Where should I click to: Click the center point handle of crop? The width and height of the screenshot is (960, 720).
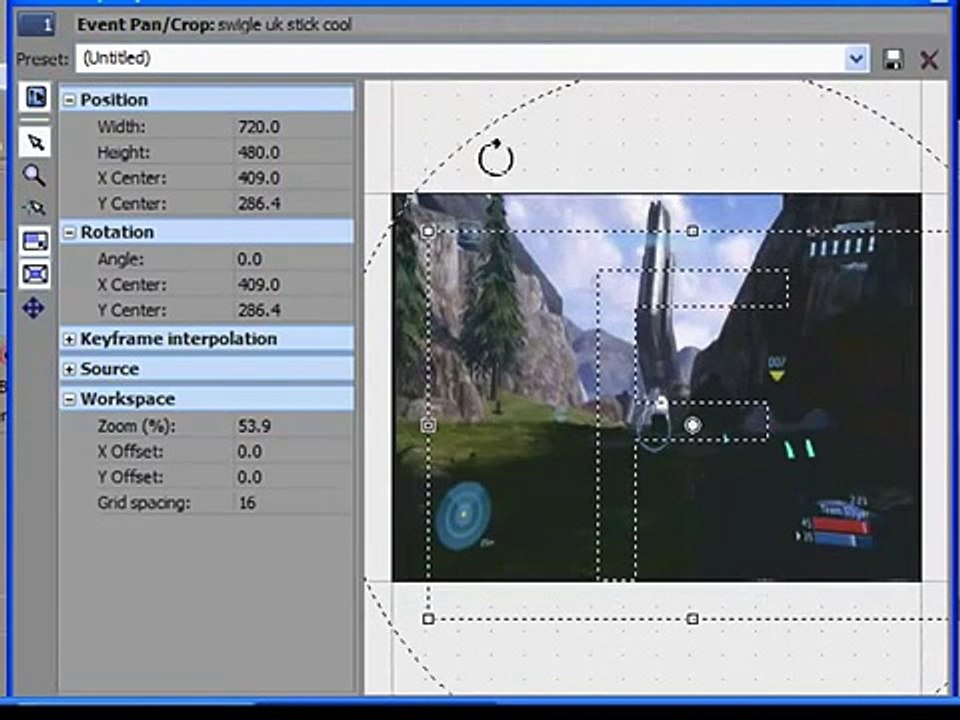click(692, 424)
